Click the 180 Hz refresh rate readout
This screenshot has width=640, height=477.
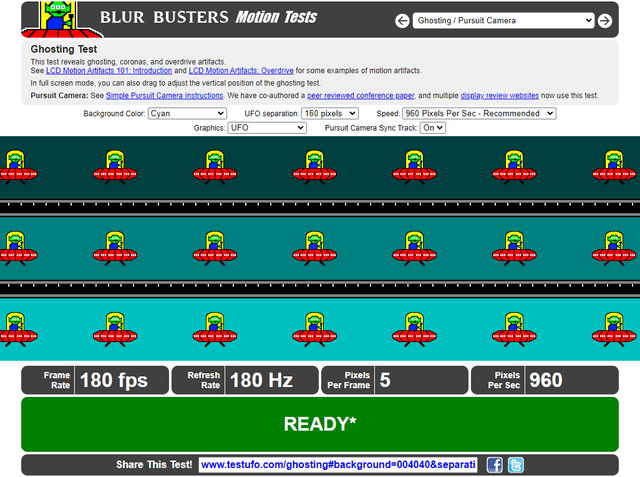coord(261,380)
